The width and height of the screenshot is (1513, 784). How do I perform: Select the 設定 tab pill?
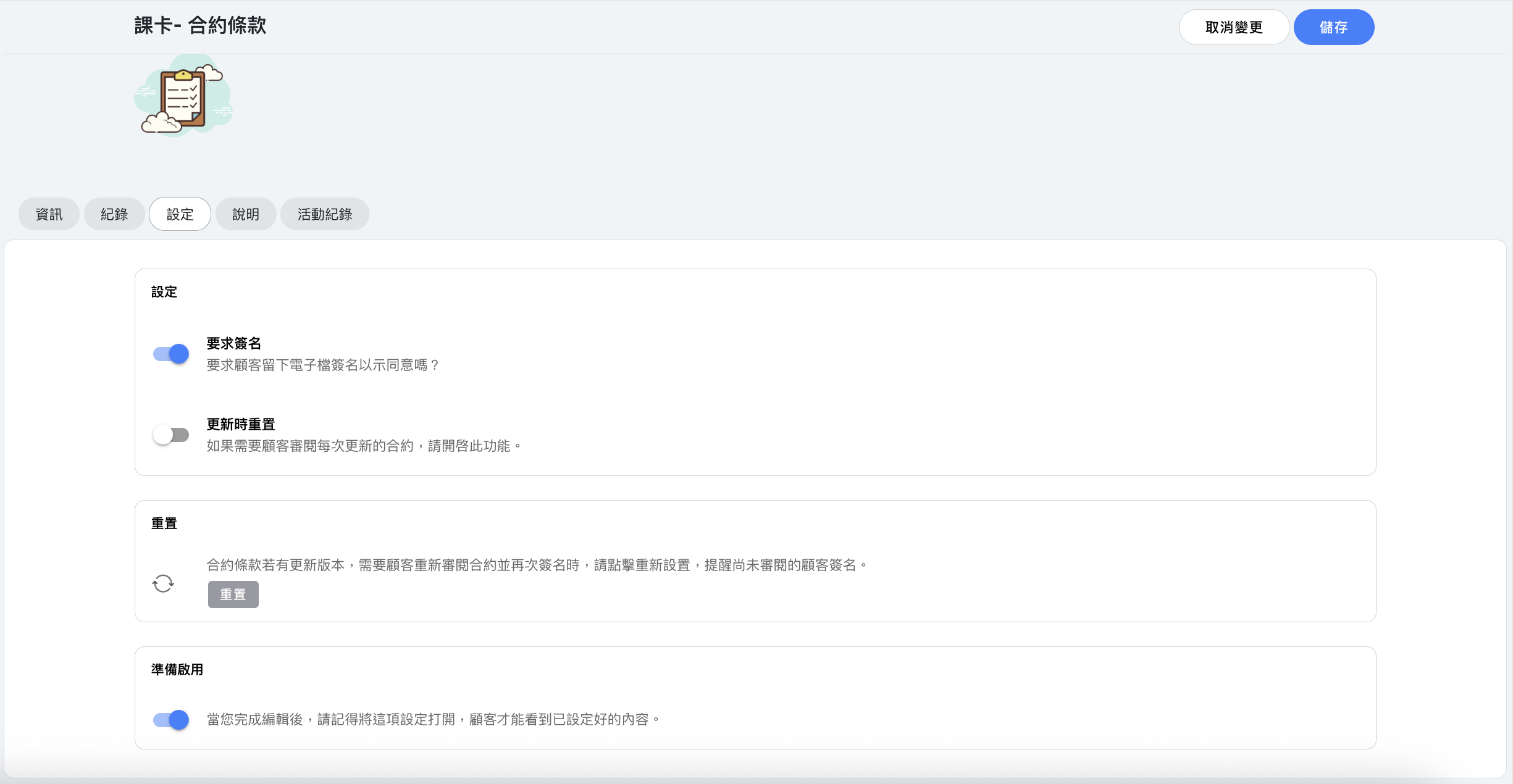[x=180, y=214]
